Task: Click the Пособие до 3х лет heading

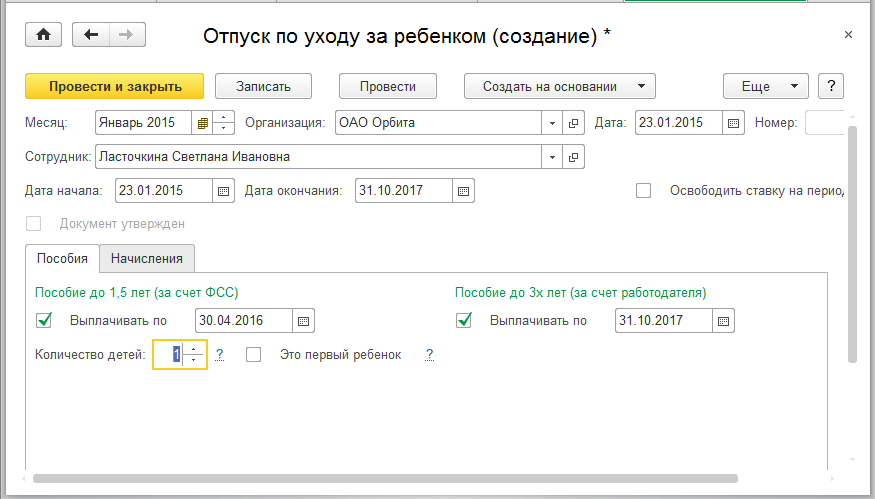Action: click(x=581, y=292)
